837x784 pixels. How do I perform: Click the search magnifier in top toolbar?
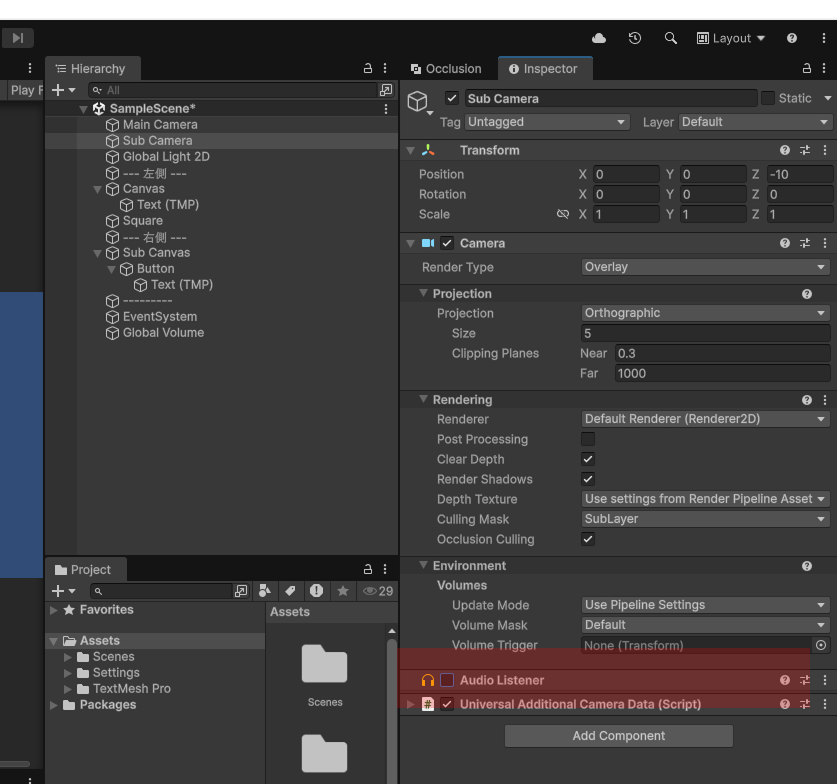670,38
